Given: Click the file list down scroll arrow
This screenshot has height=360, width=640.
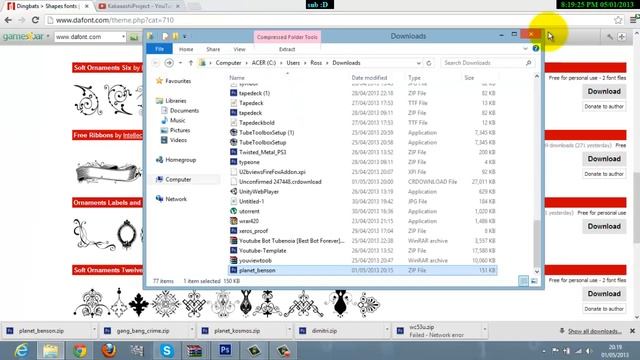Looking at the screenshot, I should (537, 271).
